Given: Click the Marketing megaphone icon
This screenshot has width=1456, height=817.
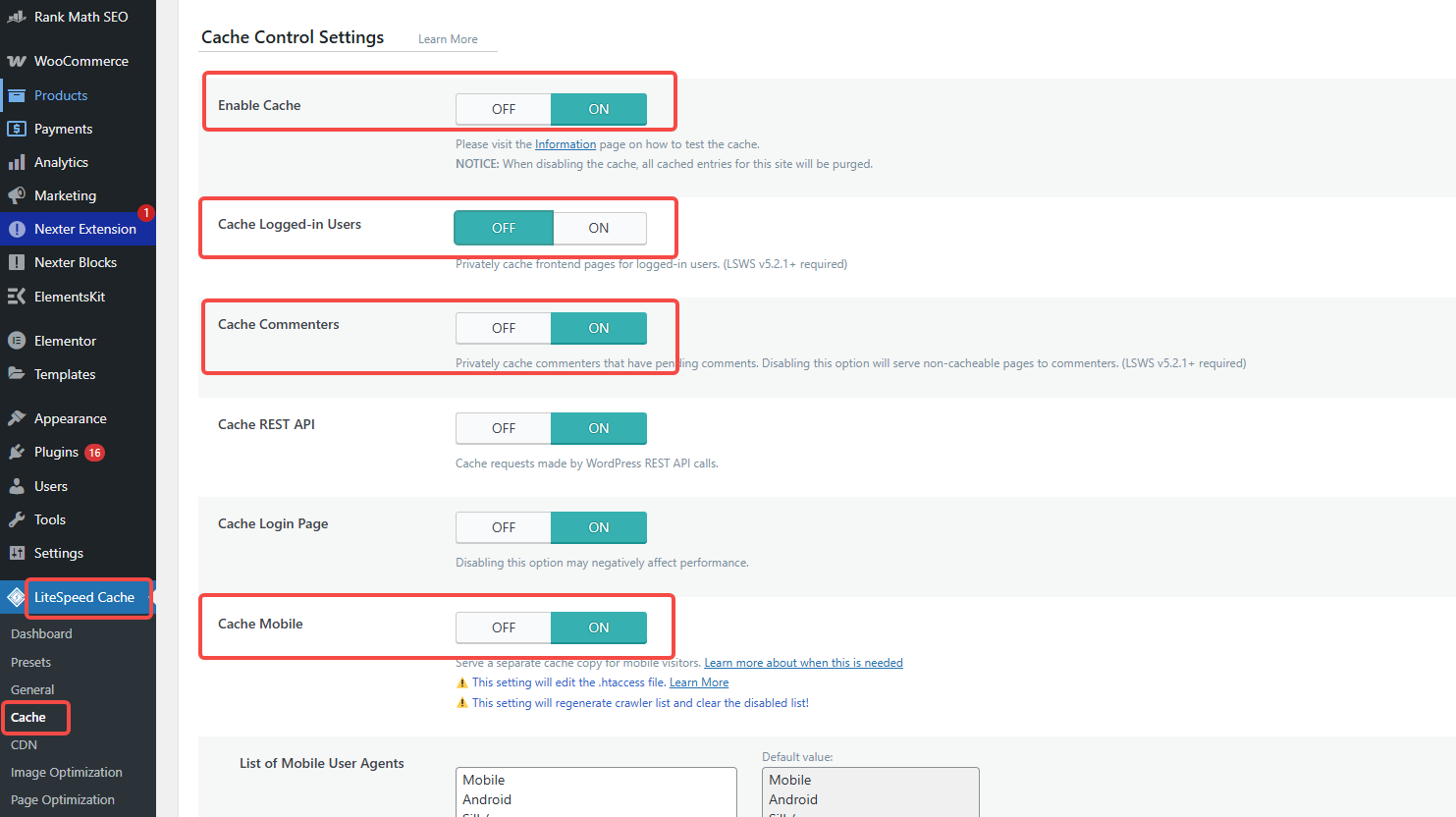Looking at the screenshot, I should click(17, 195).
